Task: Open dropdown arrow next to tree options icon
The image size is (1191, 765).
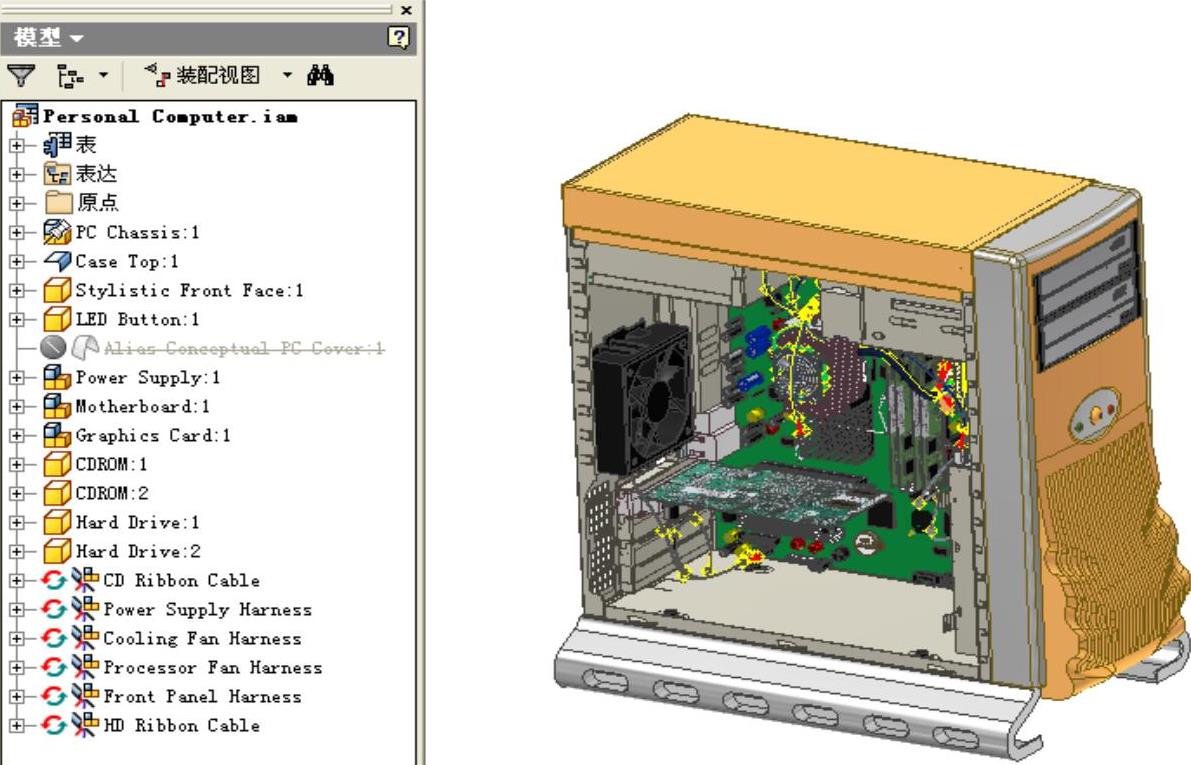Action: pyautogui.click(x=103, y=75)
